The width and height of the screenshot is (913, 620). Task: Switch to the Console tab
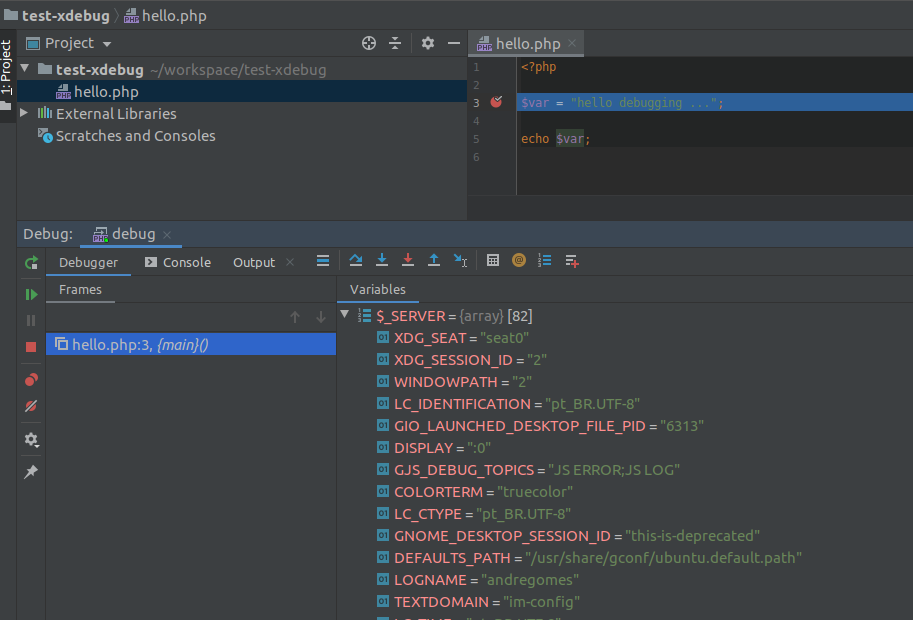tap(185, 261)
